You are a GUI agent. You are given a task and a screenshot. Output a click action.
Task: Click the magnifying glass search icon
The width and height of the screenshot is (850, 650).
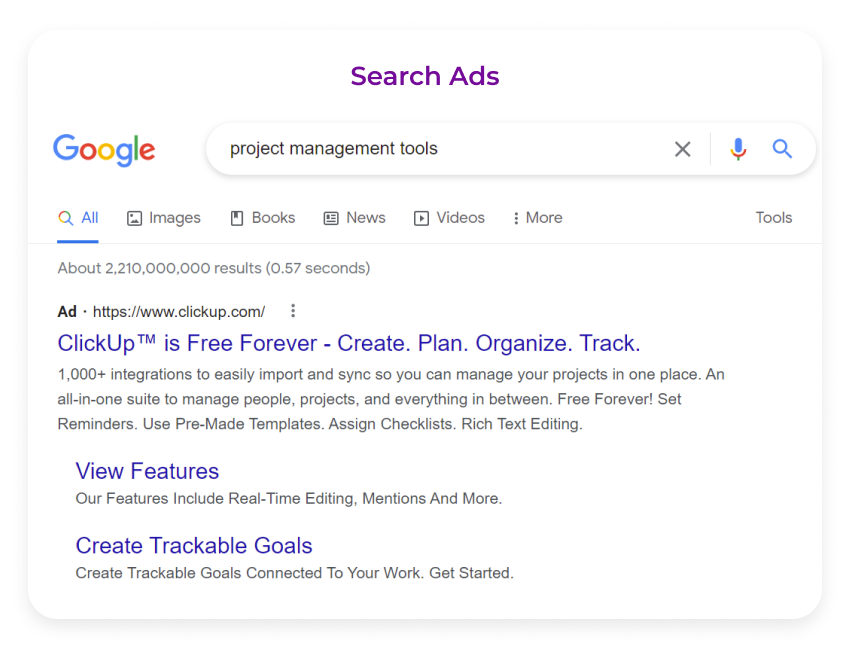[x=782, y=148]
